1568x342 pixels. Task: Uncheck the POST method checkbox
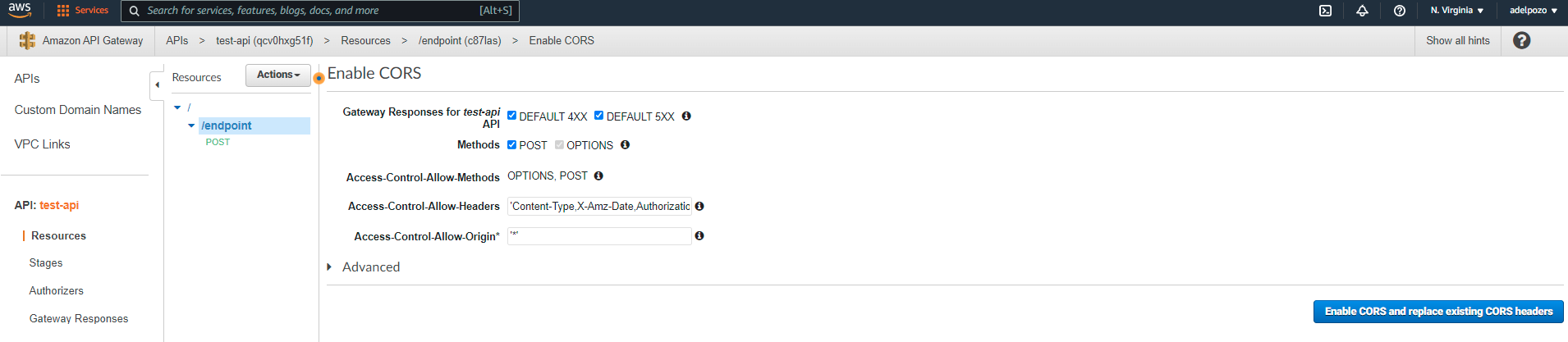coord(512,144)
